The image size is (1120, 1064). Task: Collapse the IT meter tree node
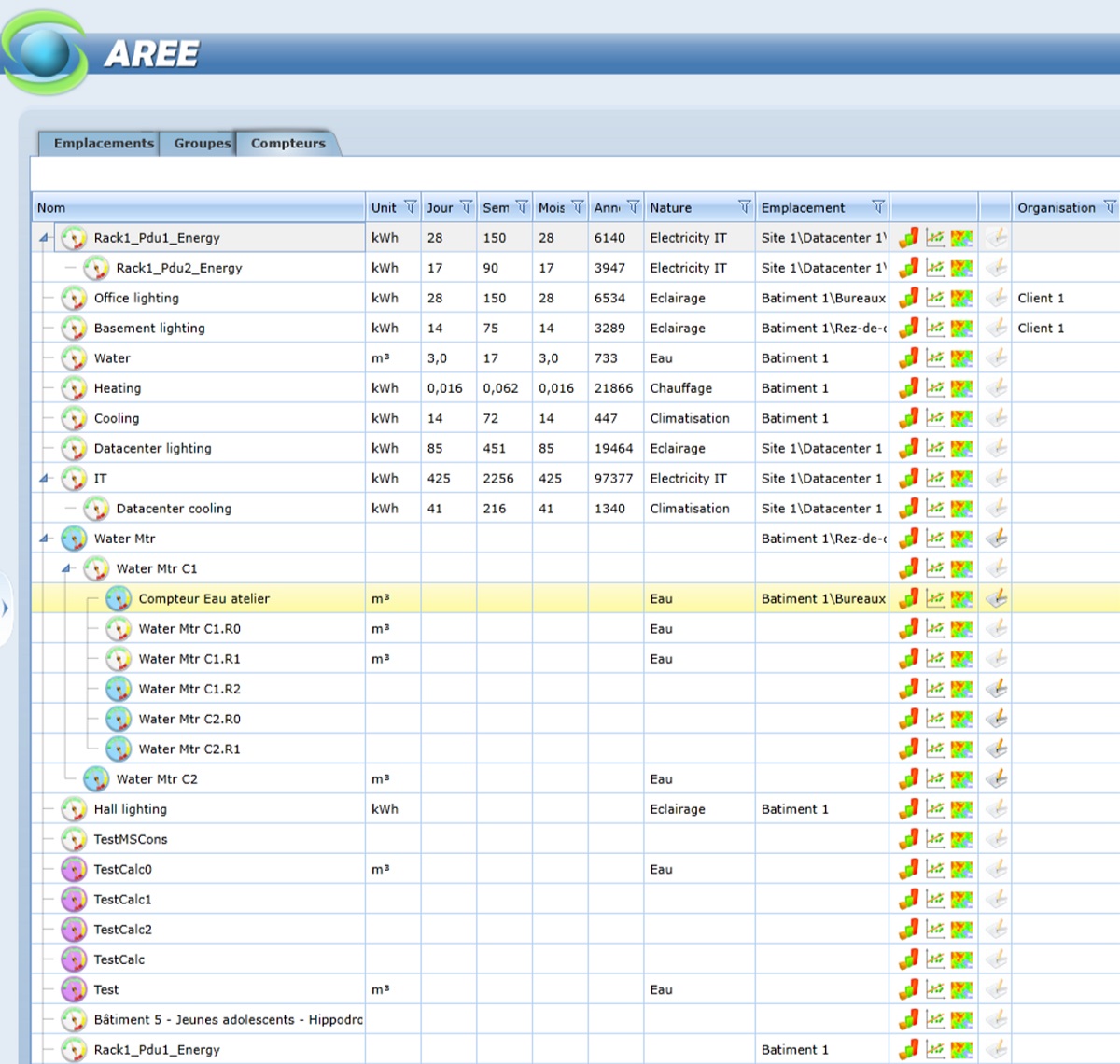click(x=44, y=479)
